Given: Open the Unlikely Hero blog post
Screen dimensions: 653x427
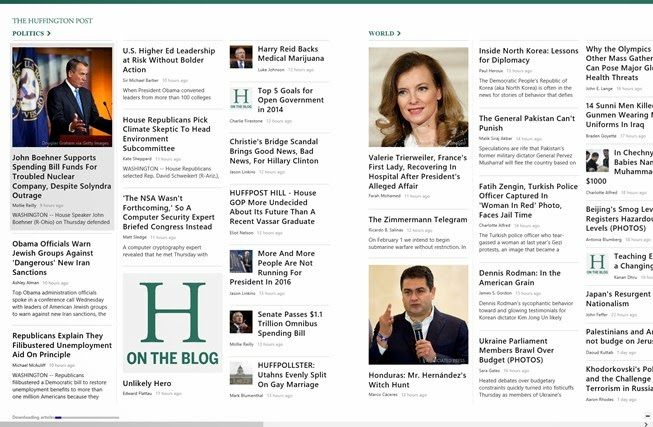Looking at the screenshot, I should click(x=147, y=383).
